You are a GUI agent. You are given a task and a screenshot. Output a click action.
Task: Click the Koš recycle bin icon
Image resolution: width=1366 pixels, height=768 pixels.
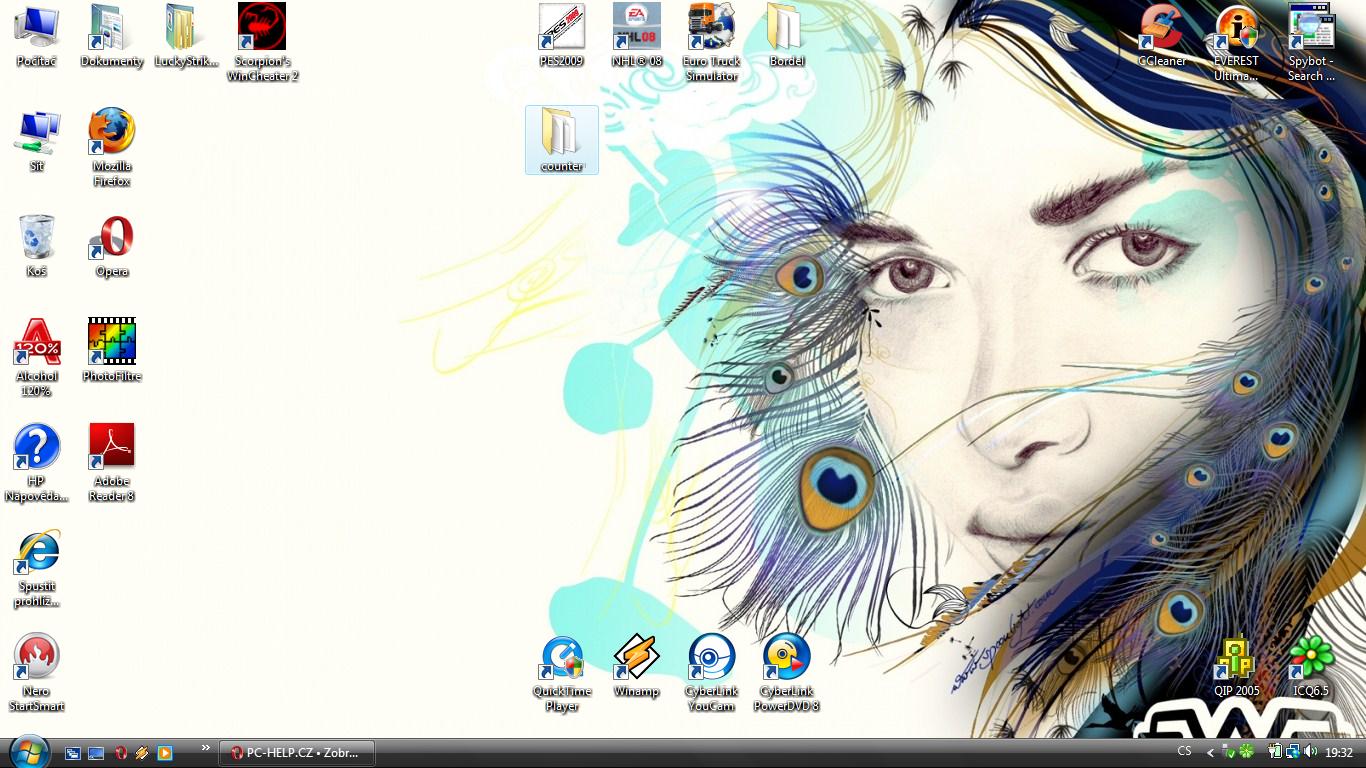(x=37, y=238)
